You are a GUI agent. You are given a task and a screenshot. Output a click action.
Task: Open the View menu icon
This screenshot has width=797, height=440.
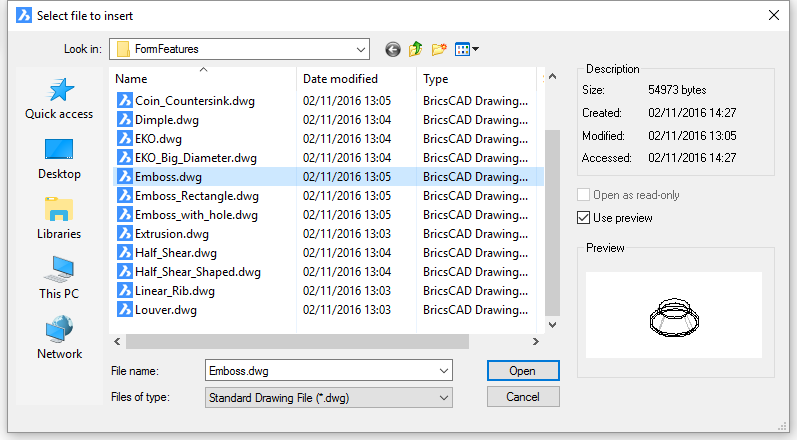click(466, 49)
